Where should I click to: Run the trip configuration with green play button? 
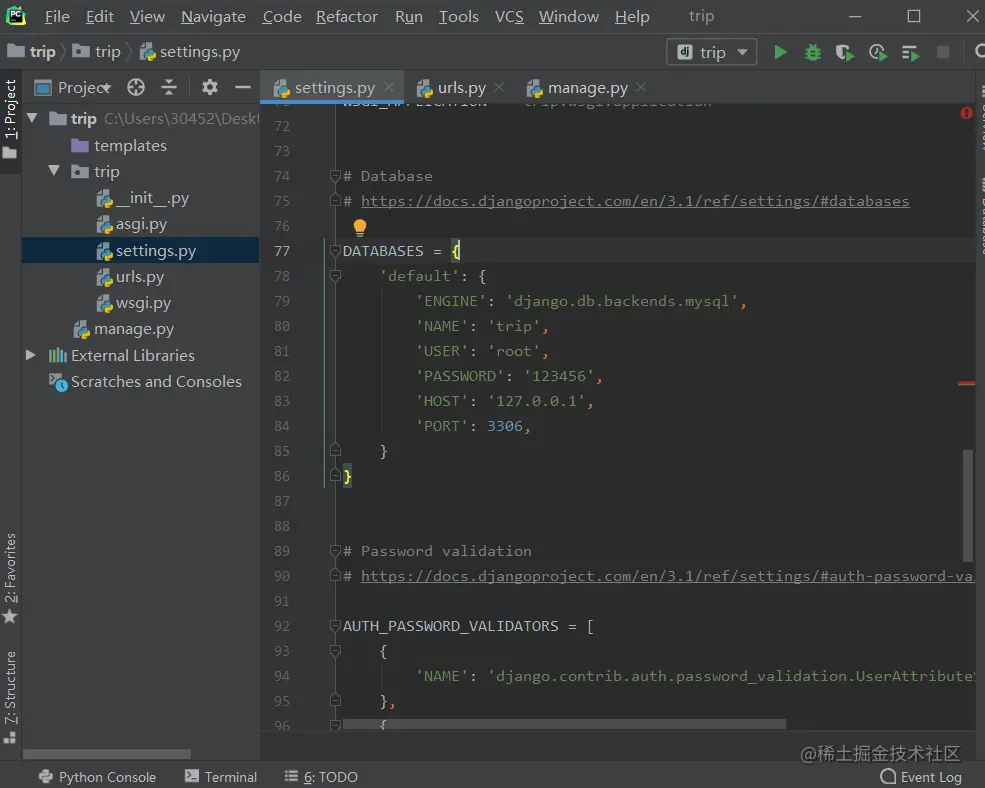[x=780, y=52]
